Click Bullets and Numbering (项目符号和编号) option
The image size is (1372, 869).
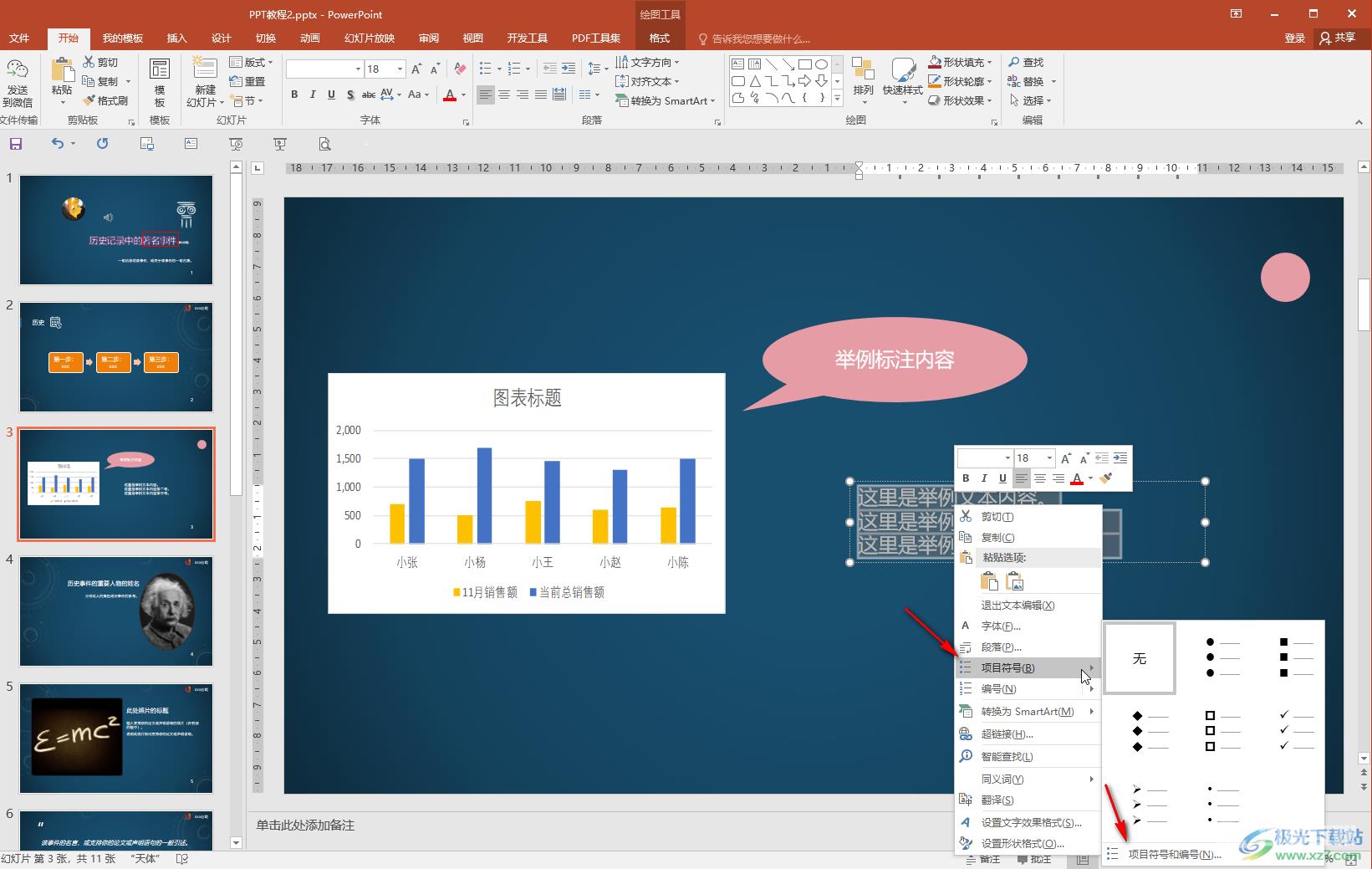coord(1175,854)
